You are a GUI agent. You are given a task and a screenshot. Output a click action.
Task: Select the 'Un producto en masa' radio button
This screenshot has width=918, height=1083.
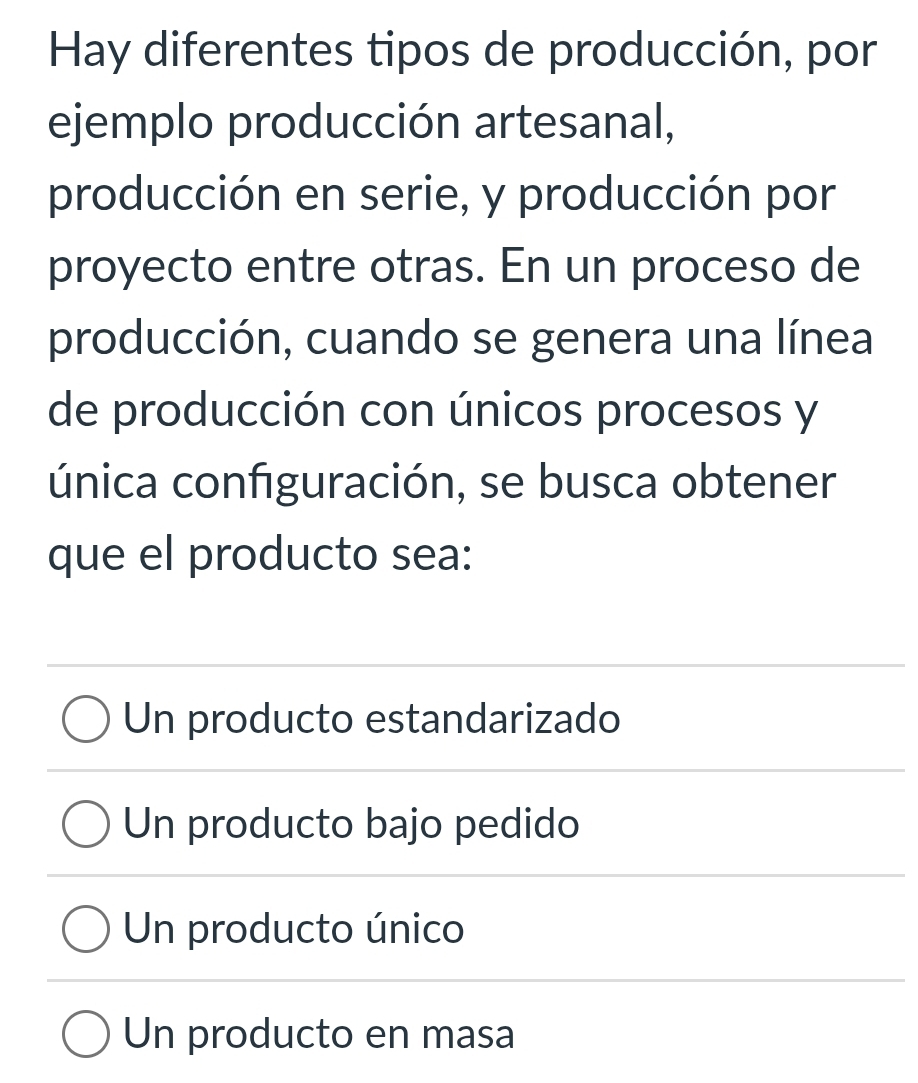point(86,1034)
